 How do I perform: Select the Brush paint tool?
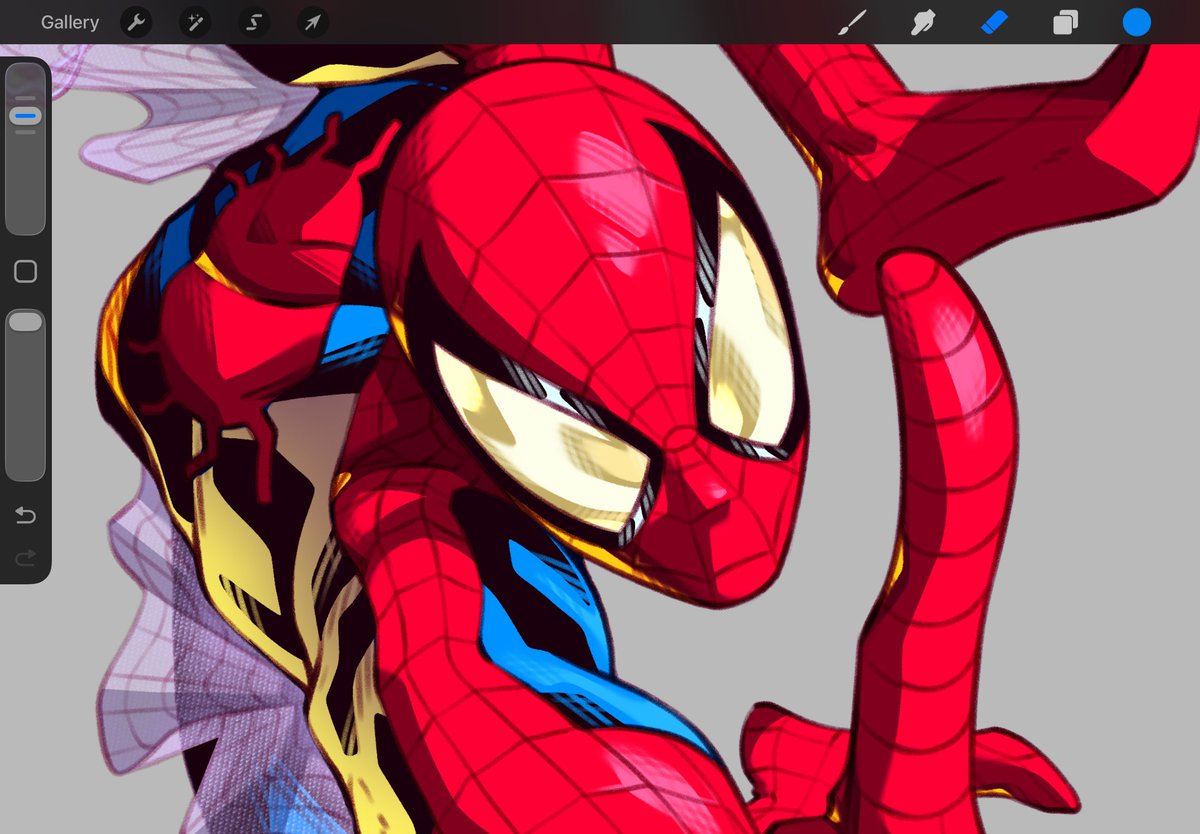[852, 22]
